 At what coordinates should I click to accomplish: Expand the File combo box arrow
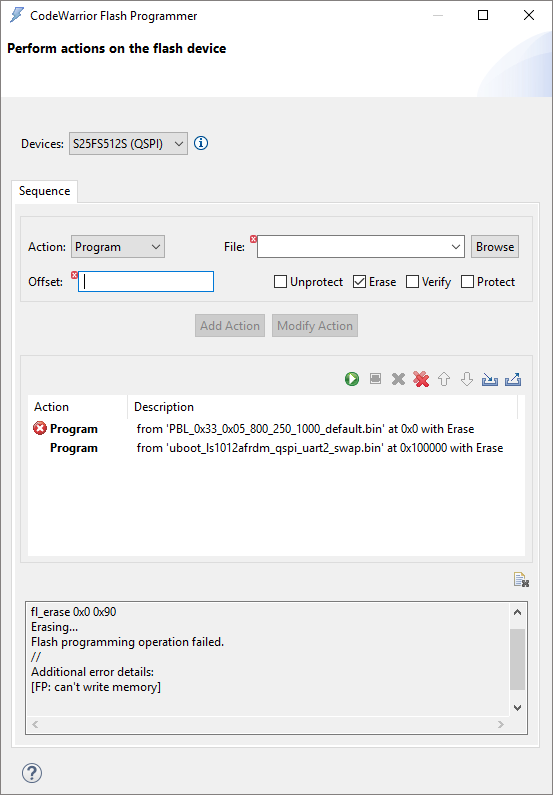[456, 247]
